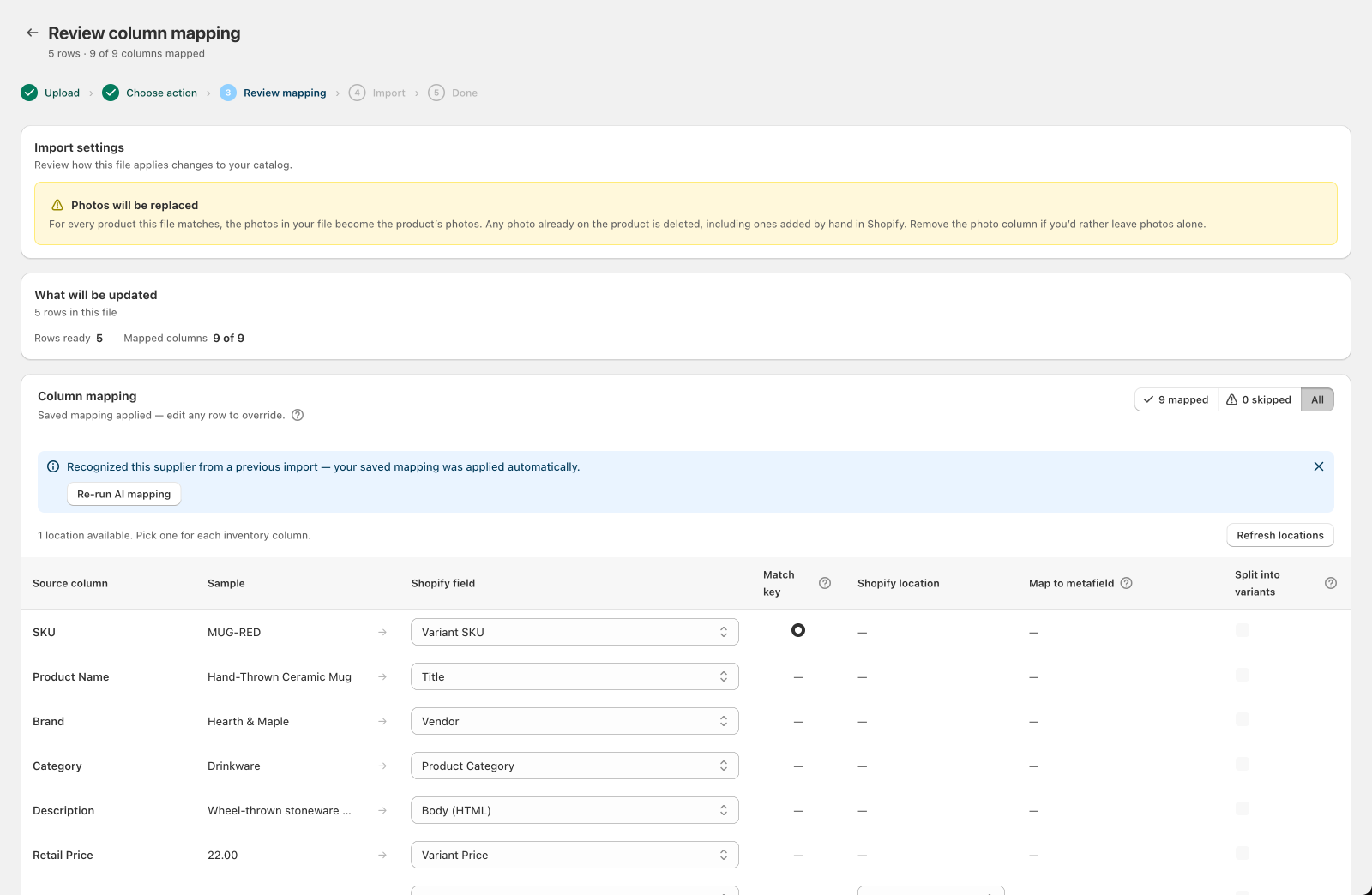Screen dimensions: 1372x895
Task: Dismiss the recognized supplier banner
Action: pyautogui.click(x=1319, y=466)
